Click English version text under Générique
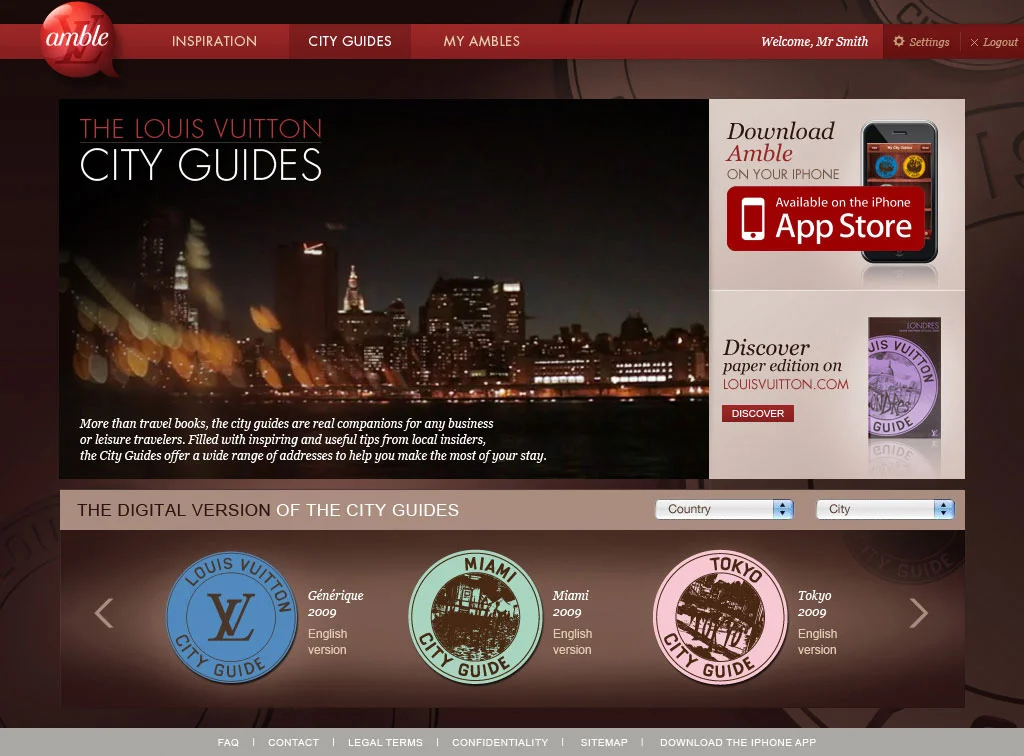This screenshot has height=756, width=1024. point(327,642)
